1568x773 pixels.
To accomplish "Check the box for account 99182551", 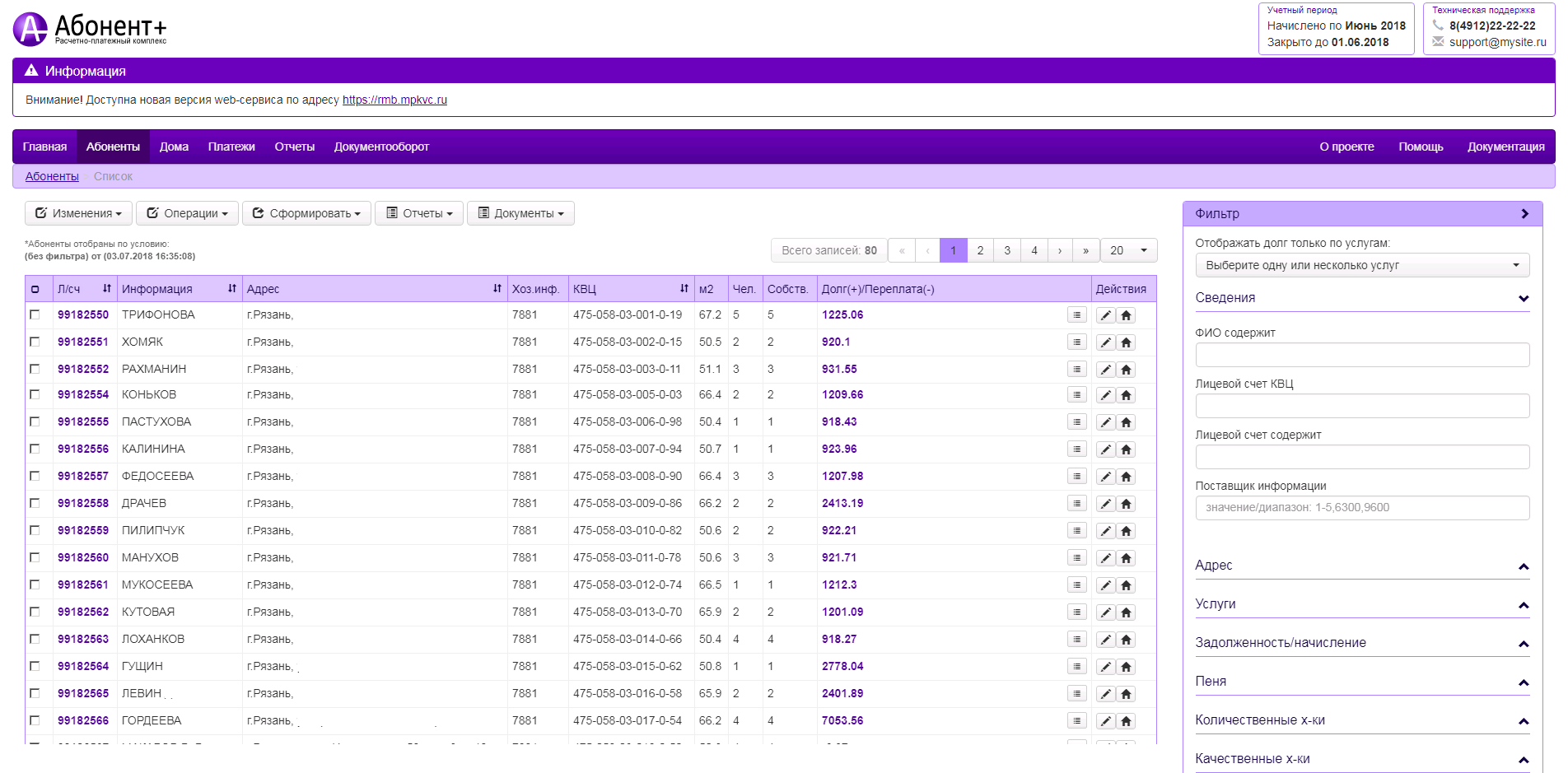I will [35, 342].
